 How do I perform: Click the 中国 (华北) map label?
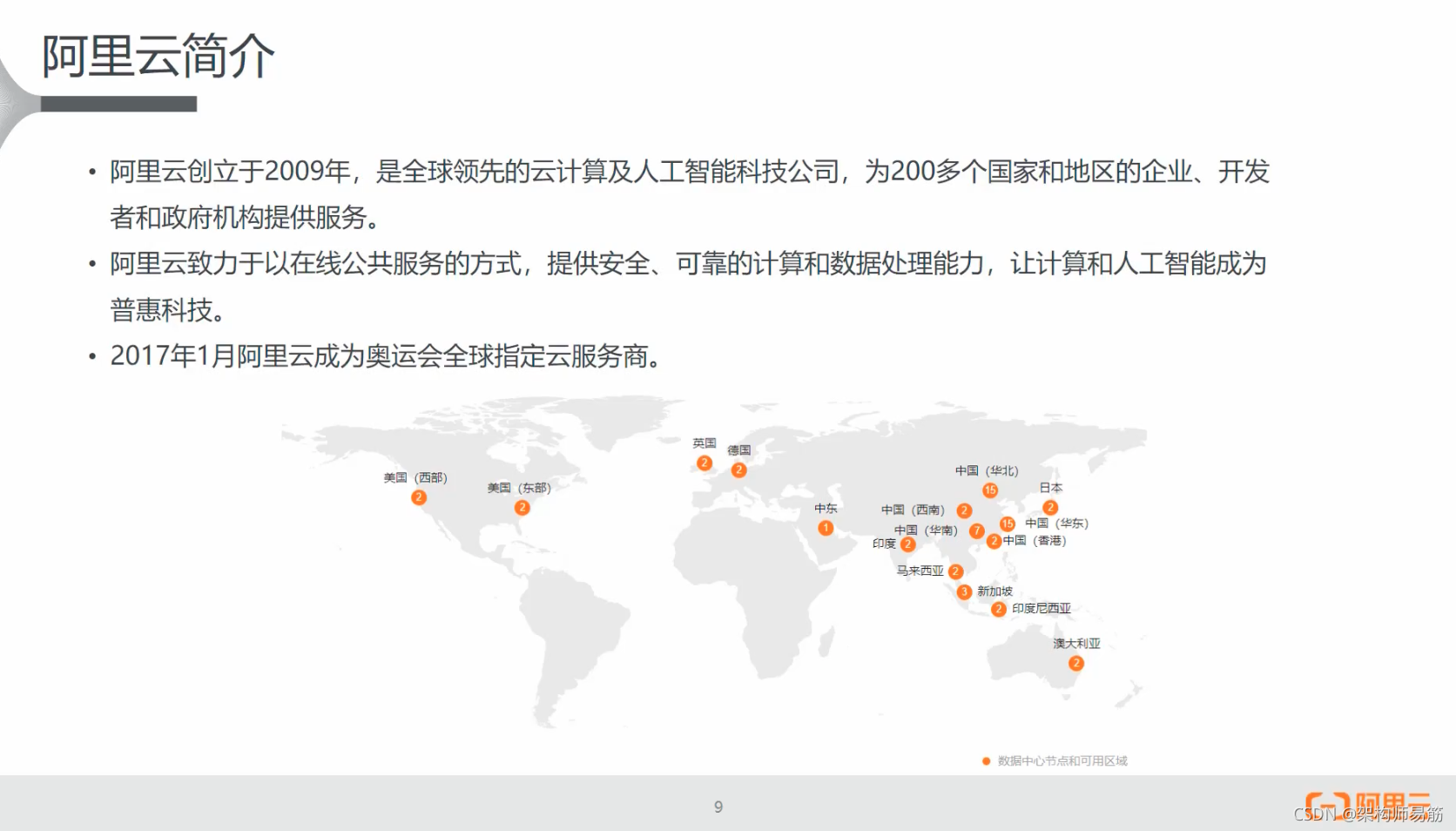[x=987, y=470]
